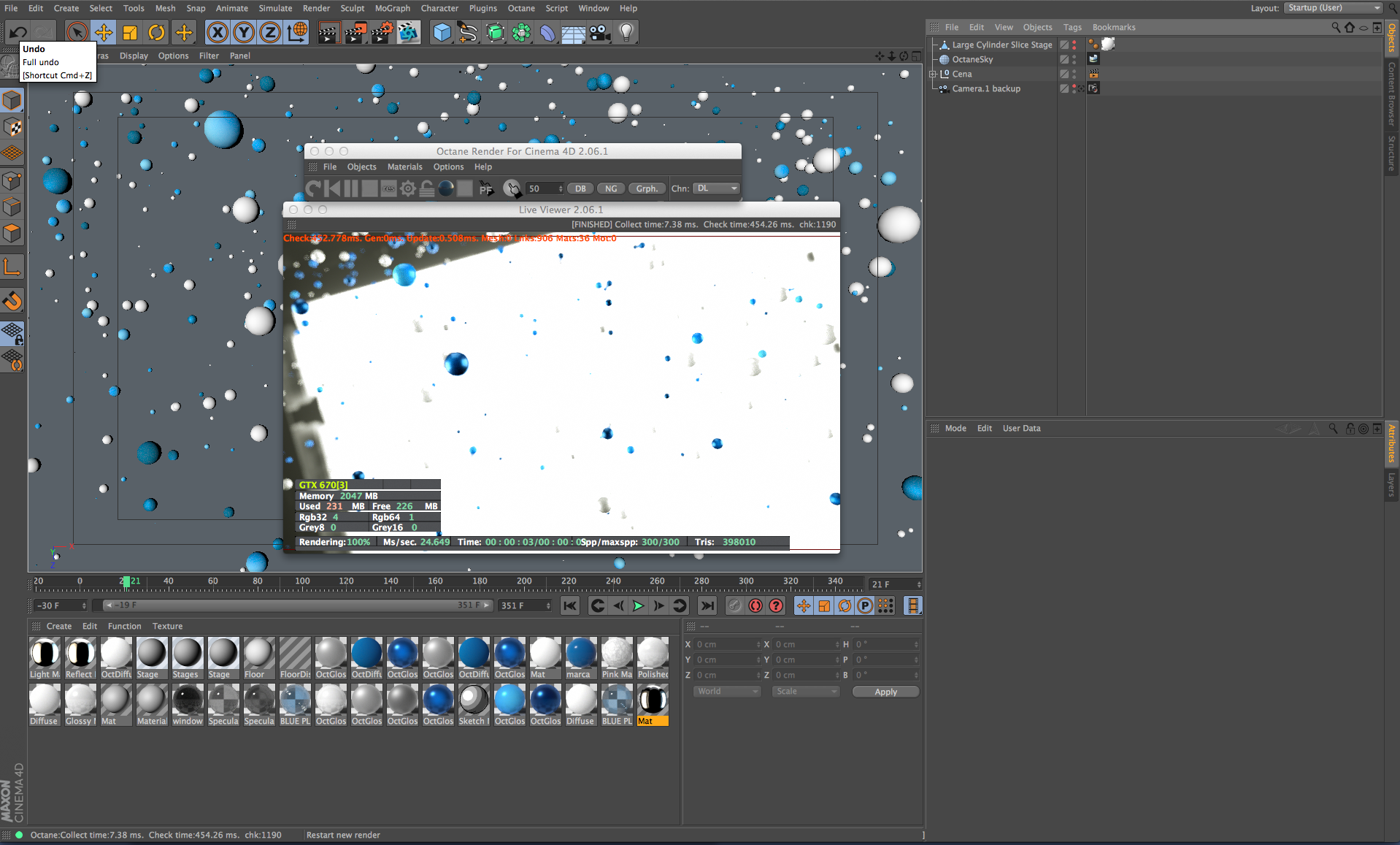Add a Cube primitive object
The image size is (1400, 845).
[442, 32]
